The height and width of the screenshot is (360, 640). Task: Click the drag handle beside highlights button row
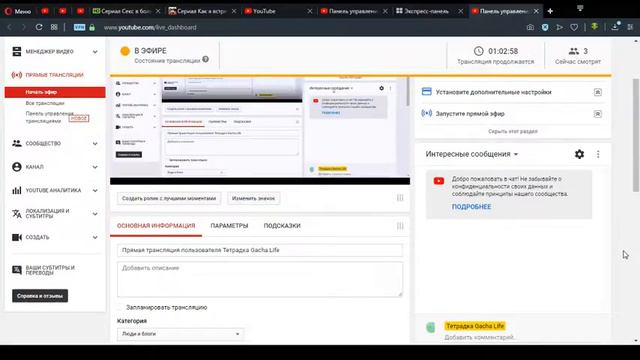(x=400, y=198)
